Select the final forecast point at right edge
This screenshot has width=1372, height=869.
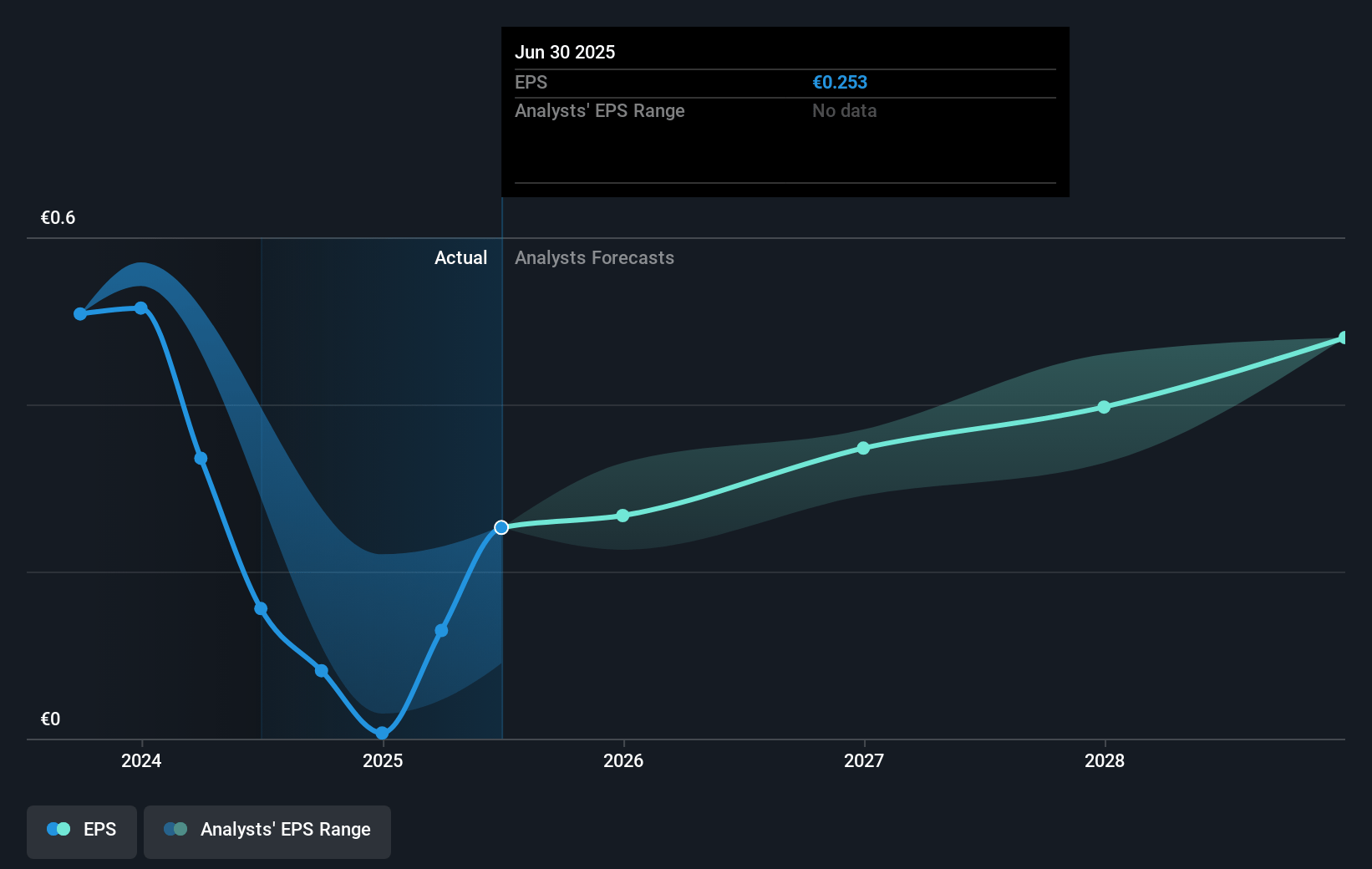tap(1343, 338)
